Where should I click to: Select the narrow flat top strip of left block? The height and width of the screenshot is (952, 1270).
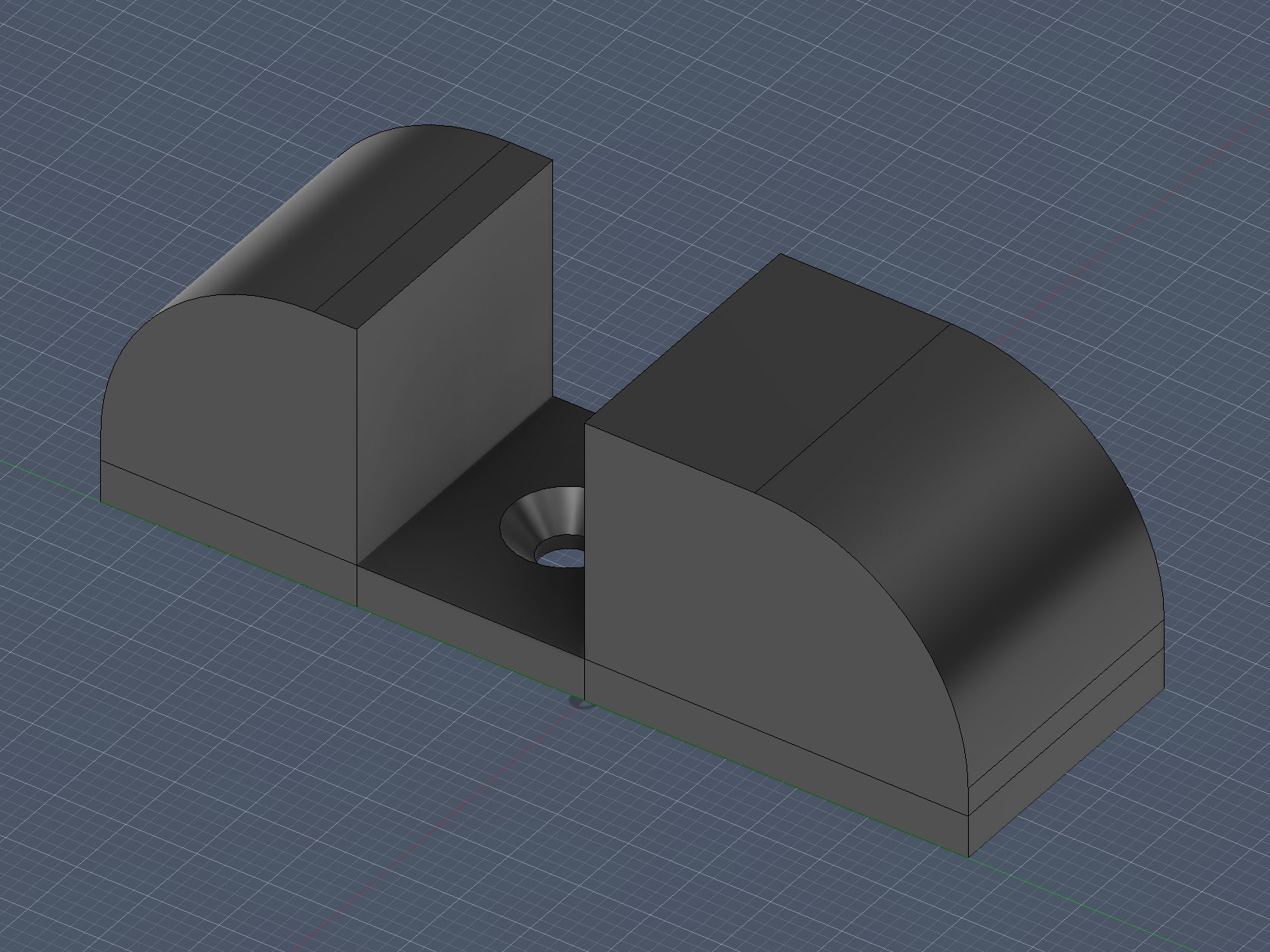432,235
